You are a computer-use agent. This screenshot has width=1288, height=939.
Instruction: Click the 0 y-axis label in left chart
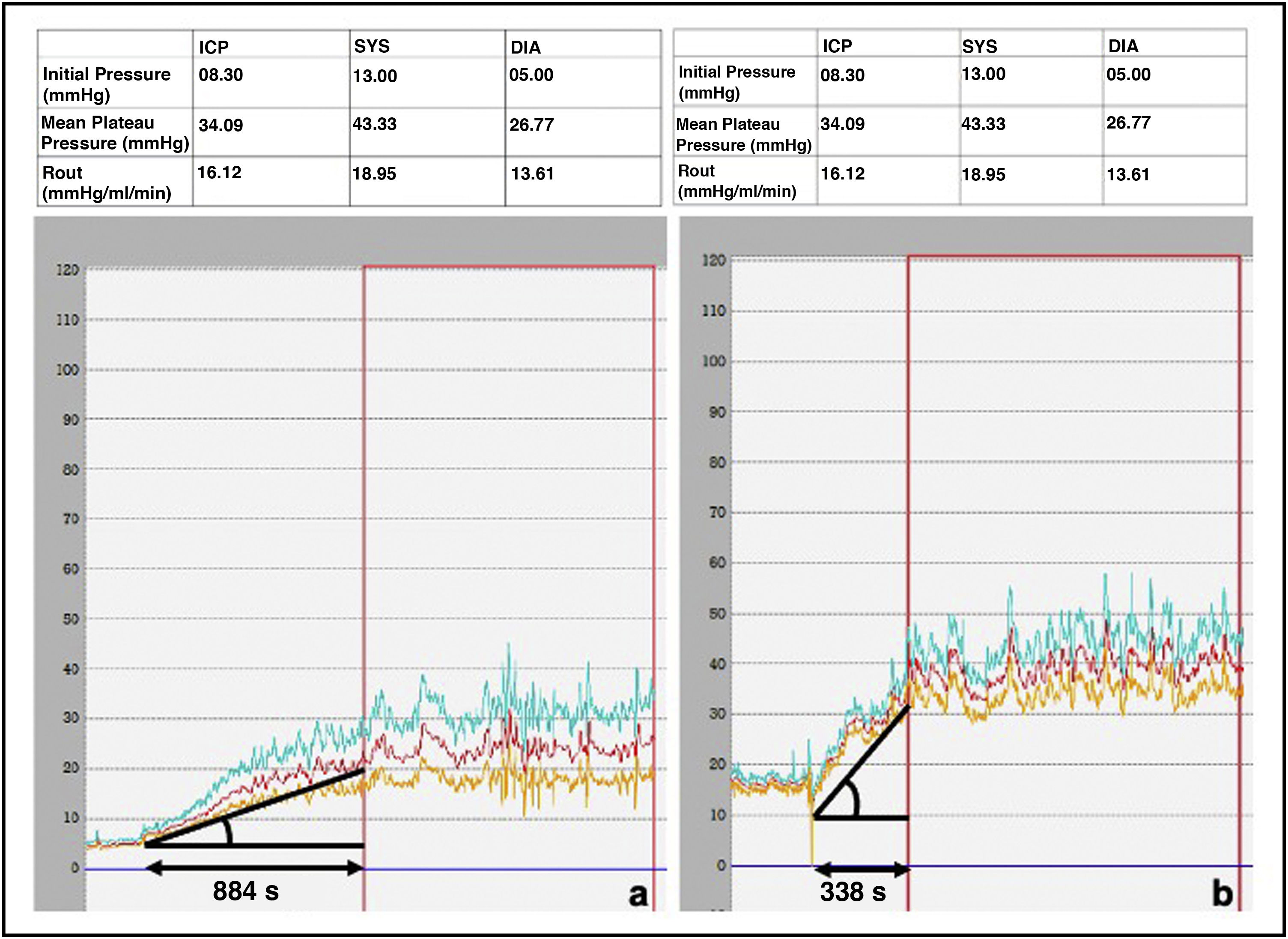click(x=75, y=868)
